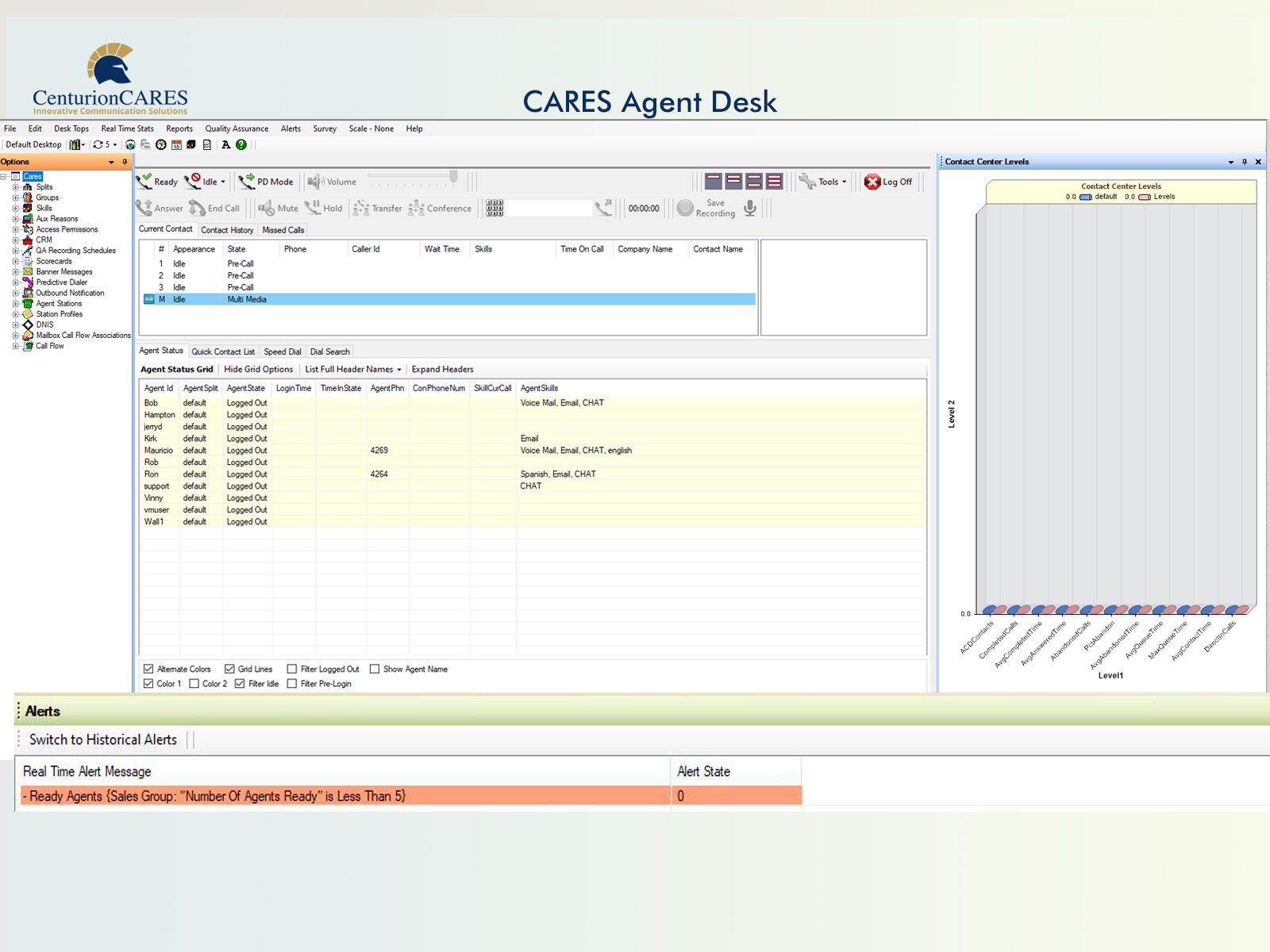
Task: Expand the Skills tree node
Action: 16,208
